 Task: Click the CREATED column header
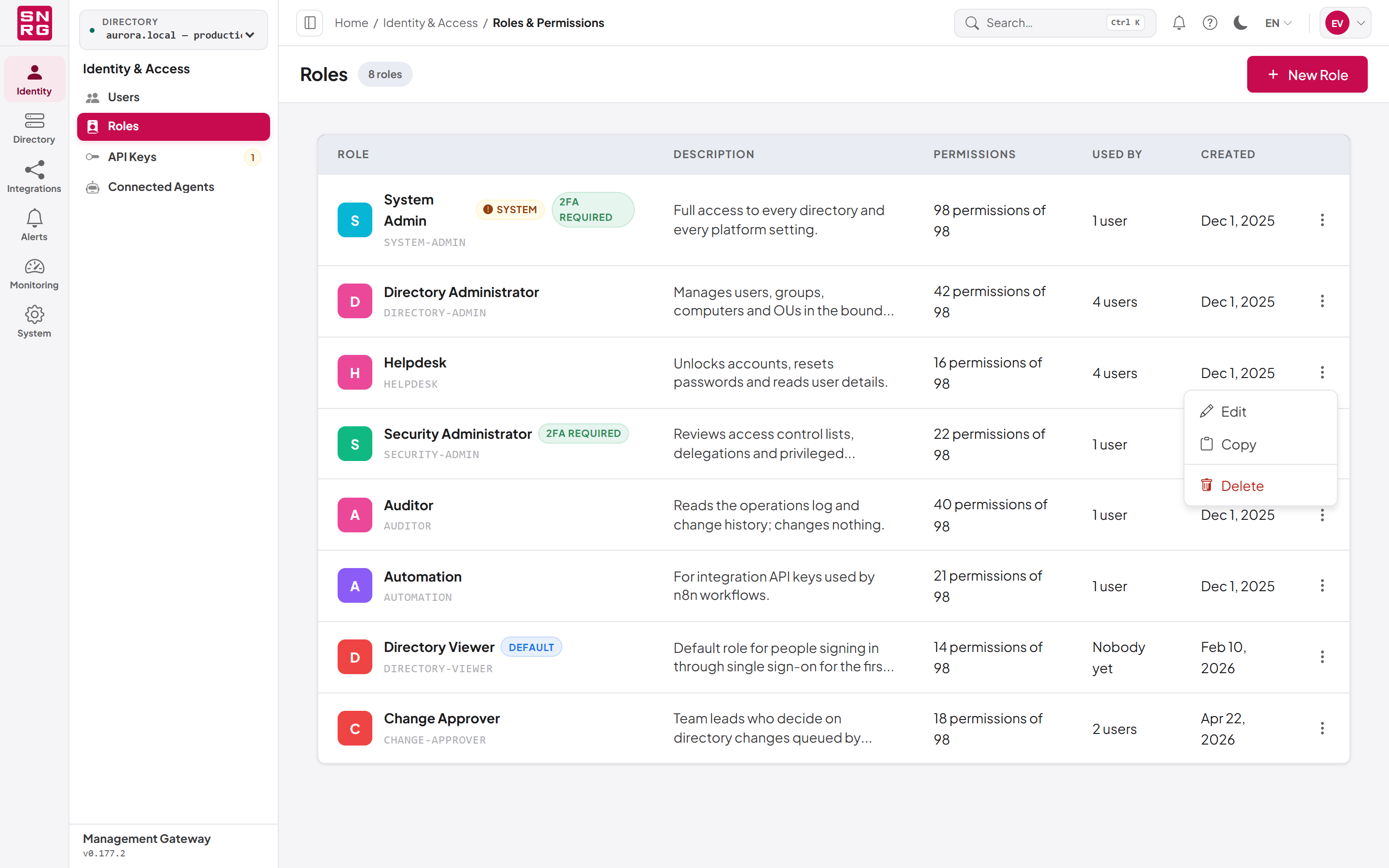click(1228, 154)
